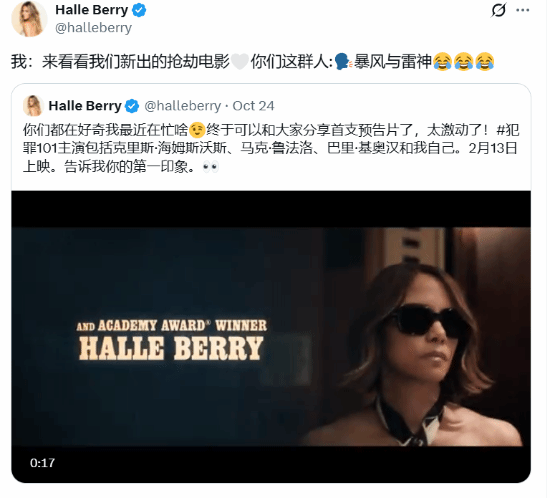Open the quoted tweet's Halle Berry name
550x498 pixels.
(85, 106)
